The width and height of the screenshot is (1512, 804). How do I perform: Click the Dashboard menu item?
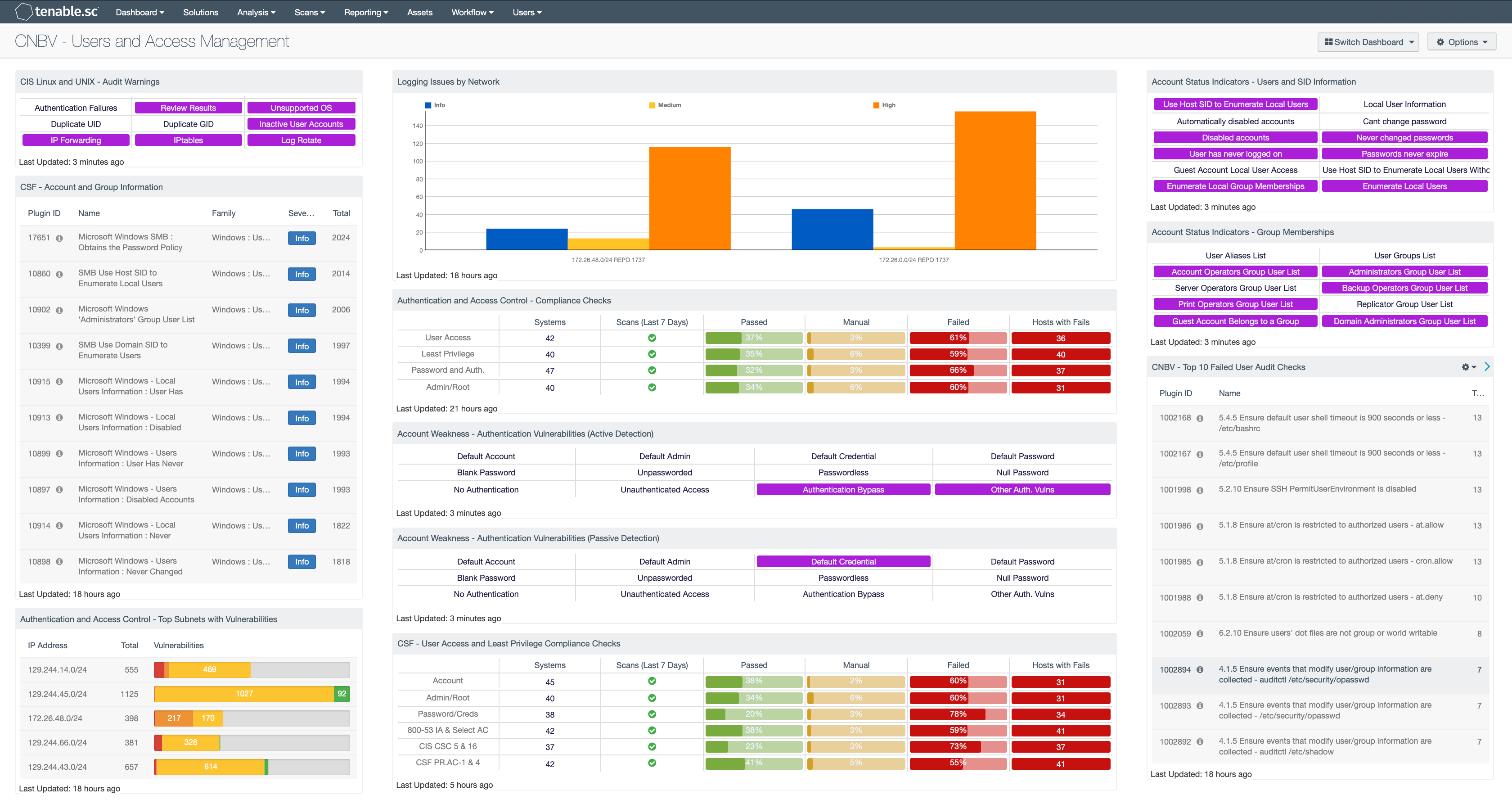pyautogui.click(x=139, y=12)
